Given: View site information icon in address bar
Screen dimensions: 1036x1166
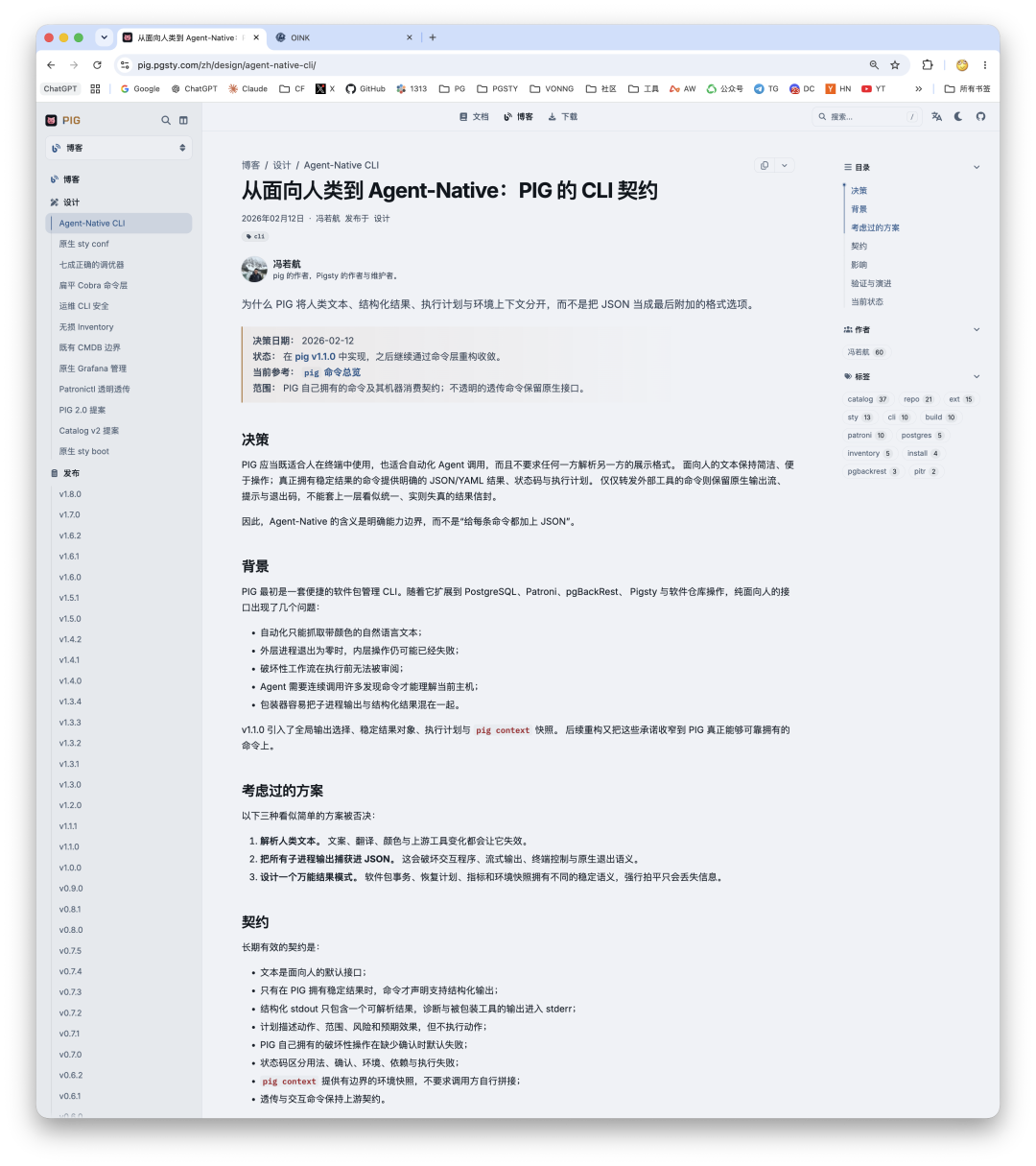Looking at the screenshot, I should (x=124, y=65).
